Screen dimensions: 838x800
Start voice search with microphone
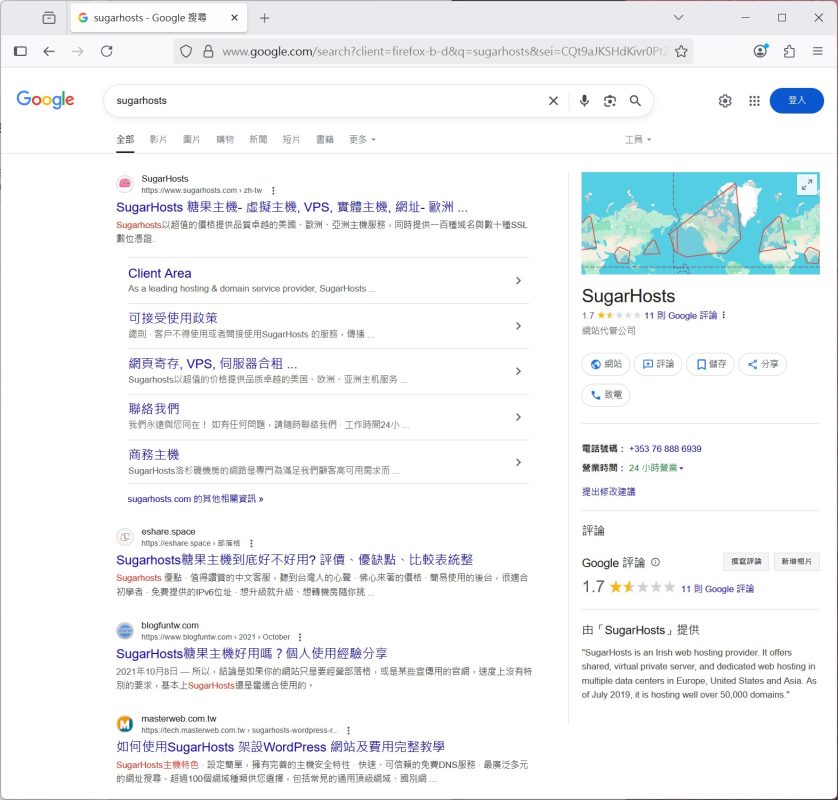(x=584, y=100)
